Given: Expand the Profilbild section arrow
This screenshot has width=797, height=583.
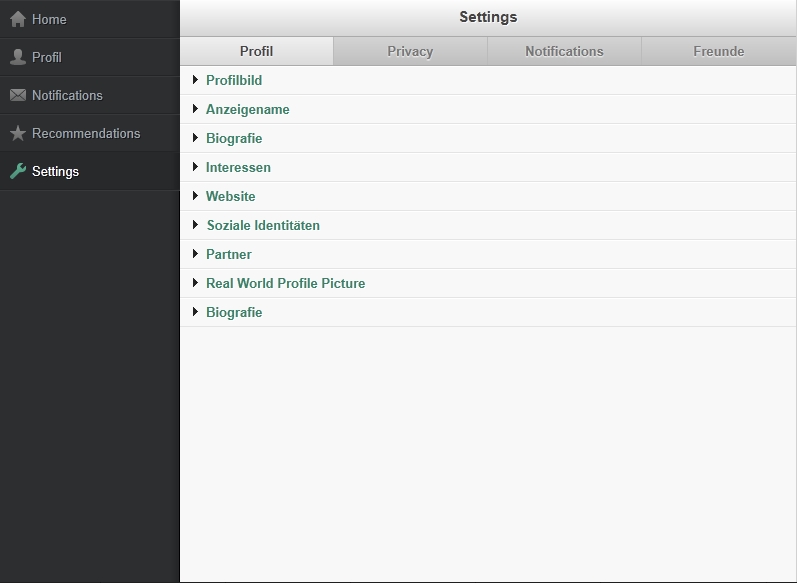Looking at the screenshot, I should tap(196, 80).
